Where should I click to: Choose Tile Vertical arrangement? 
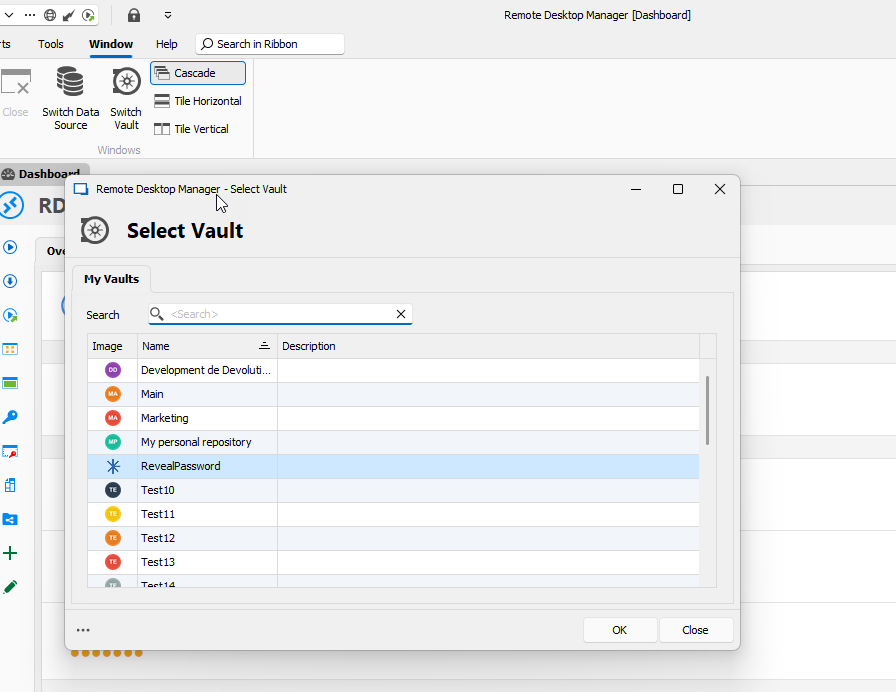[x=191, y=129]
